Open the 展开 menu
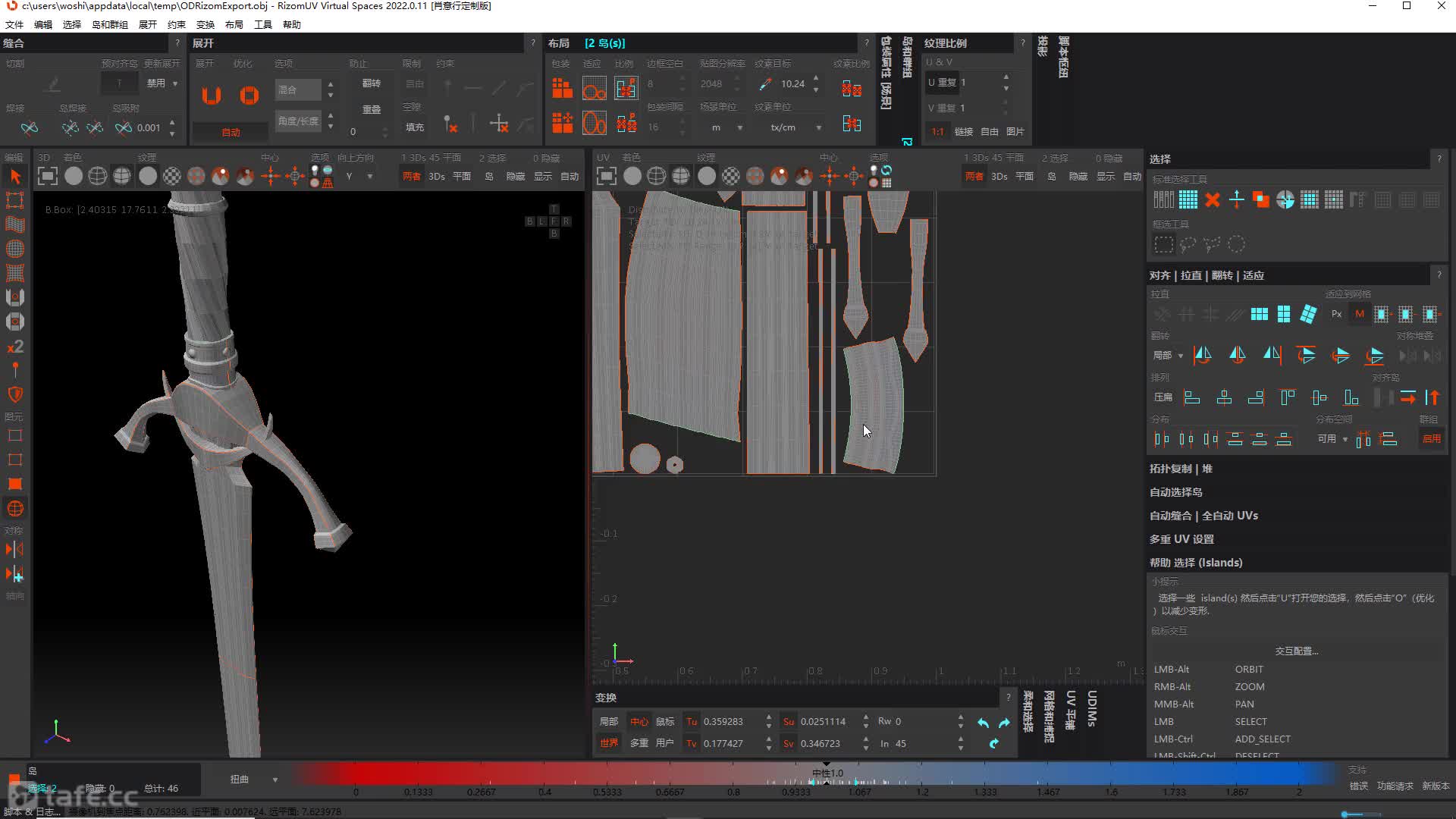 click(x=148, y=25)
